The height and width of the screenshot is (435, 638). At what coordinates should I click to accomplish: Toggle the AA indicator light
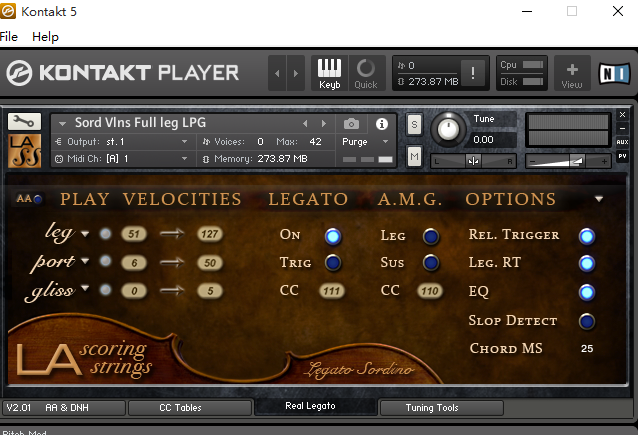[x=37, y=199]
